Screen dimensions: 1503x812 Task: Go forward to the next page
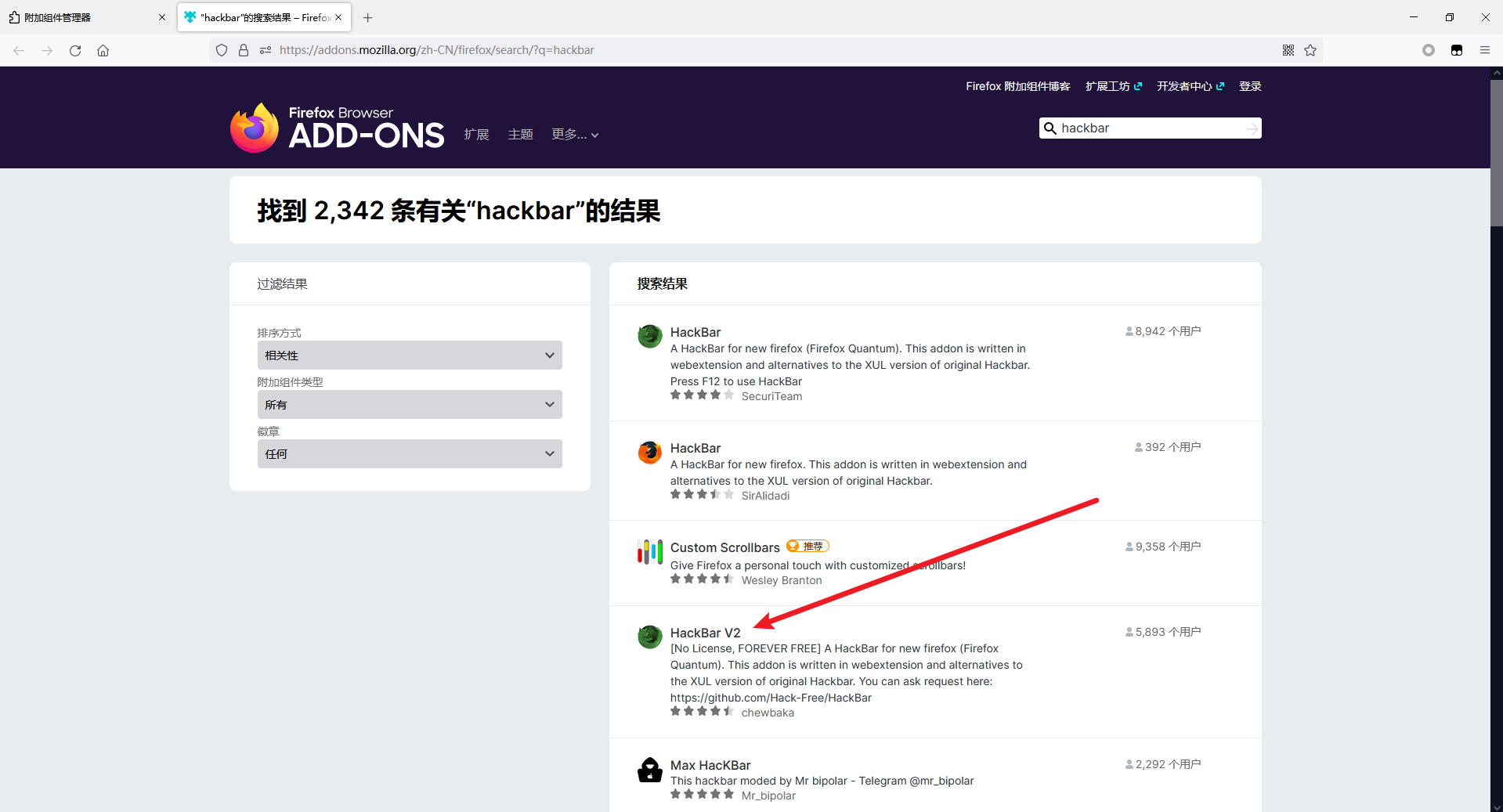pos(47,50)
